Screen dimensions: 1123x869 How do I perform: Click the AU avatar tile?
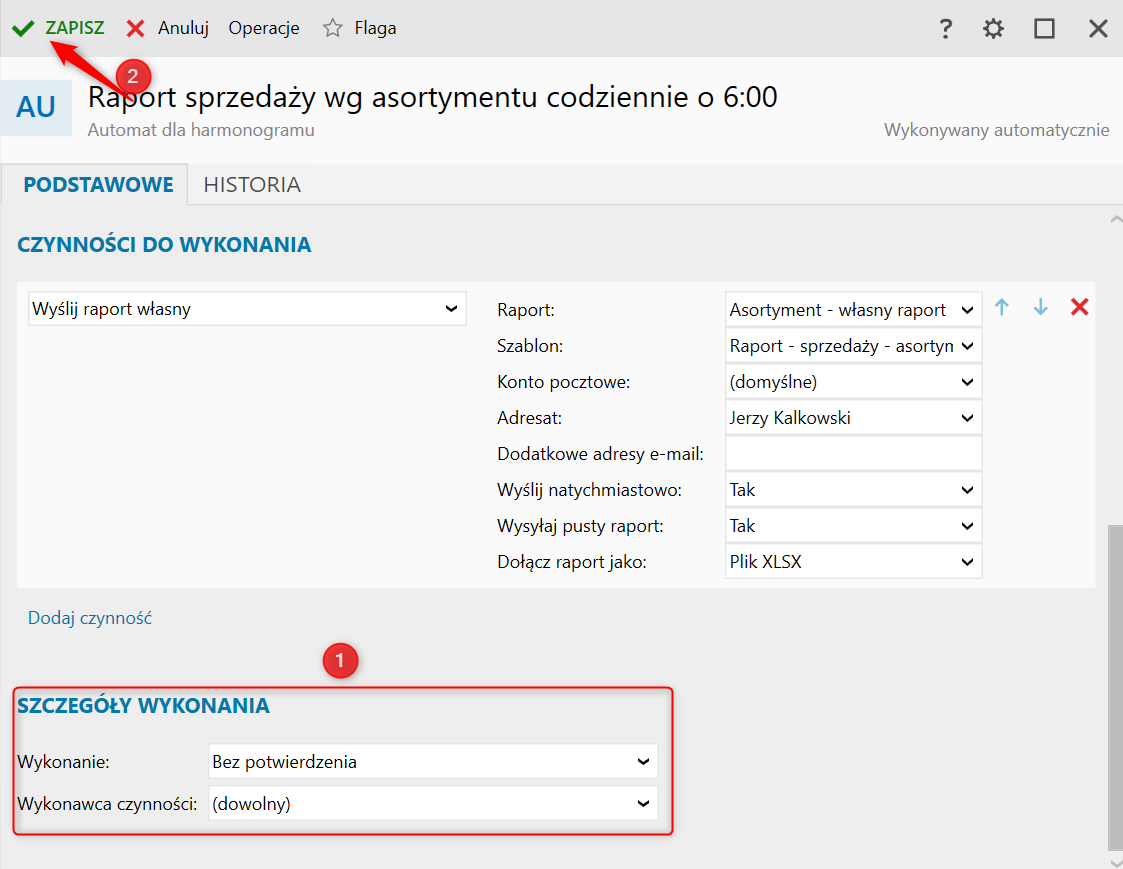(x=36, y=107)
